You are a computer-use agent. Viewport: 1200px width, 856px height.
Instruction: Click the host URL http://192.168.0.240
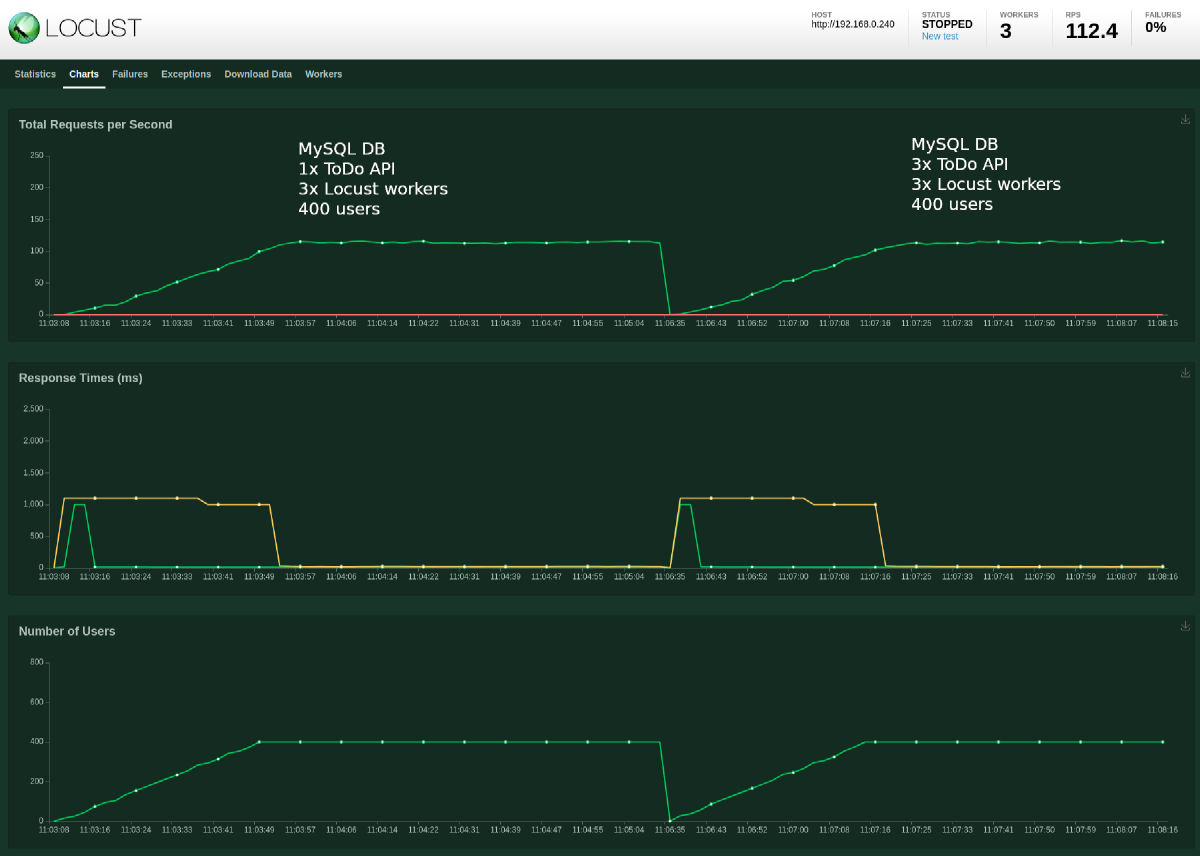(853, 24)
